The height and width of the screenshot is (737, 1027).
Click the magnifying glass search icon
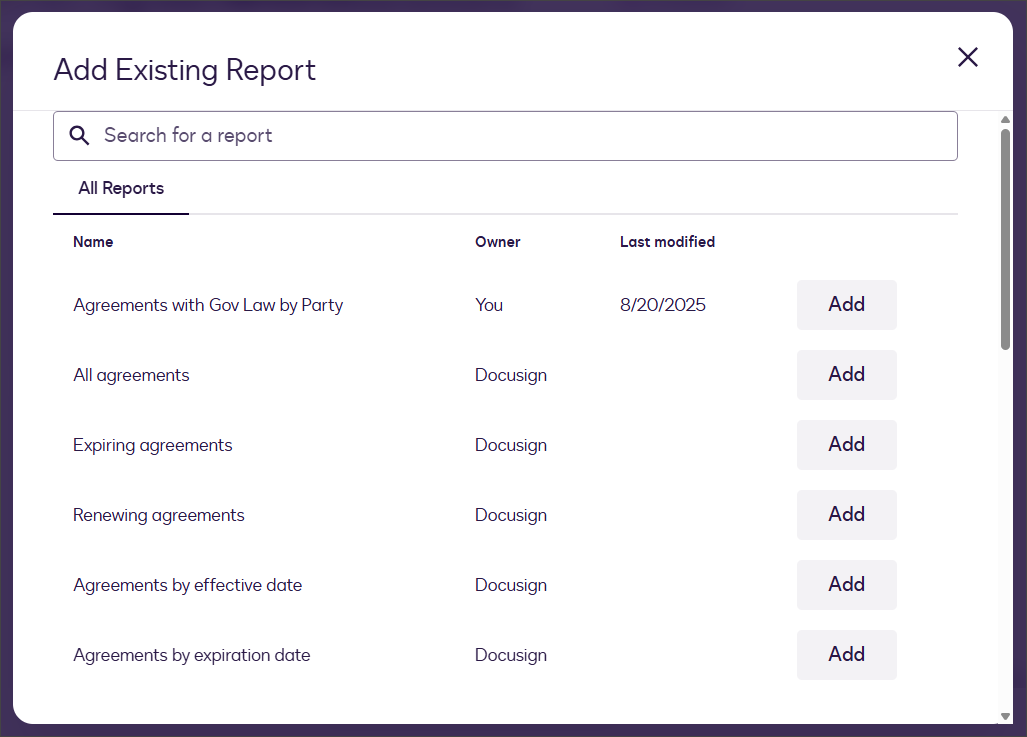pyautogui.click(x=79, y=136)
